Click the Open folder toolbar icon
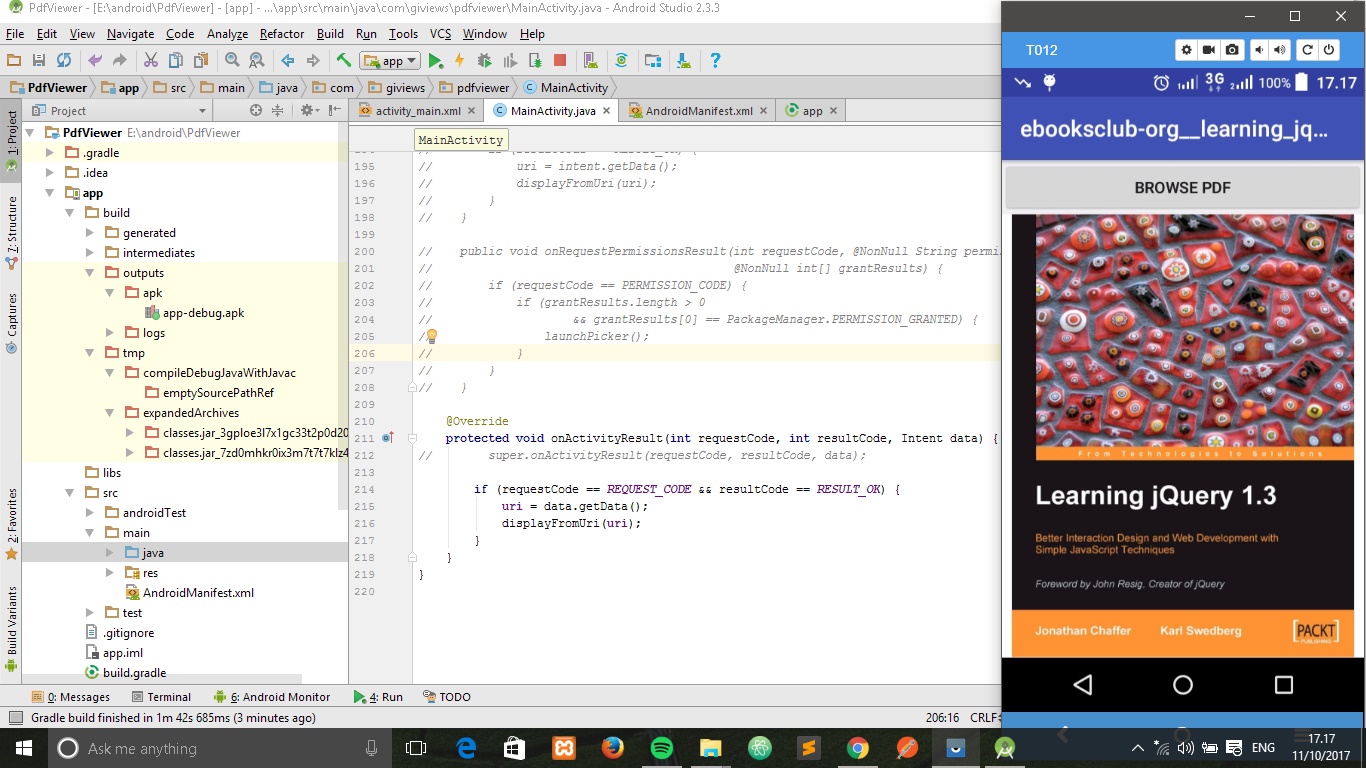Screen dimensions: 1366x768 tap(14, 60)
